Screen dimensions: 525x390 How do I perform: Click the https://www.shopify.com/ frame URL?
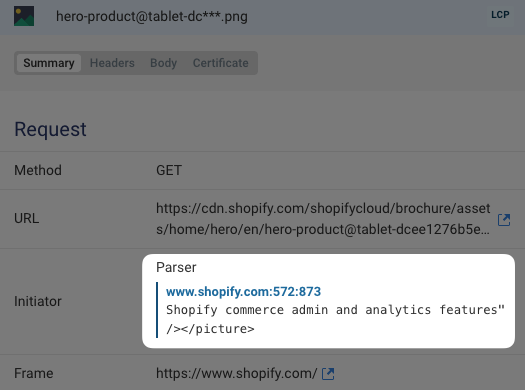236,373
